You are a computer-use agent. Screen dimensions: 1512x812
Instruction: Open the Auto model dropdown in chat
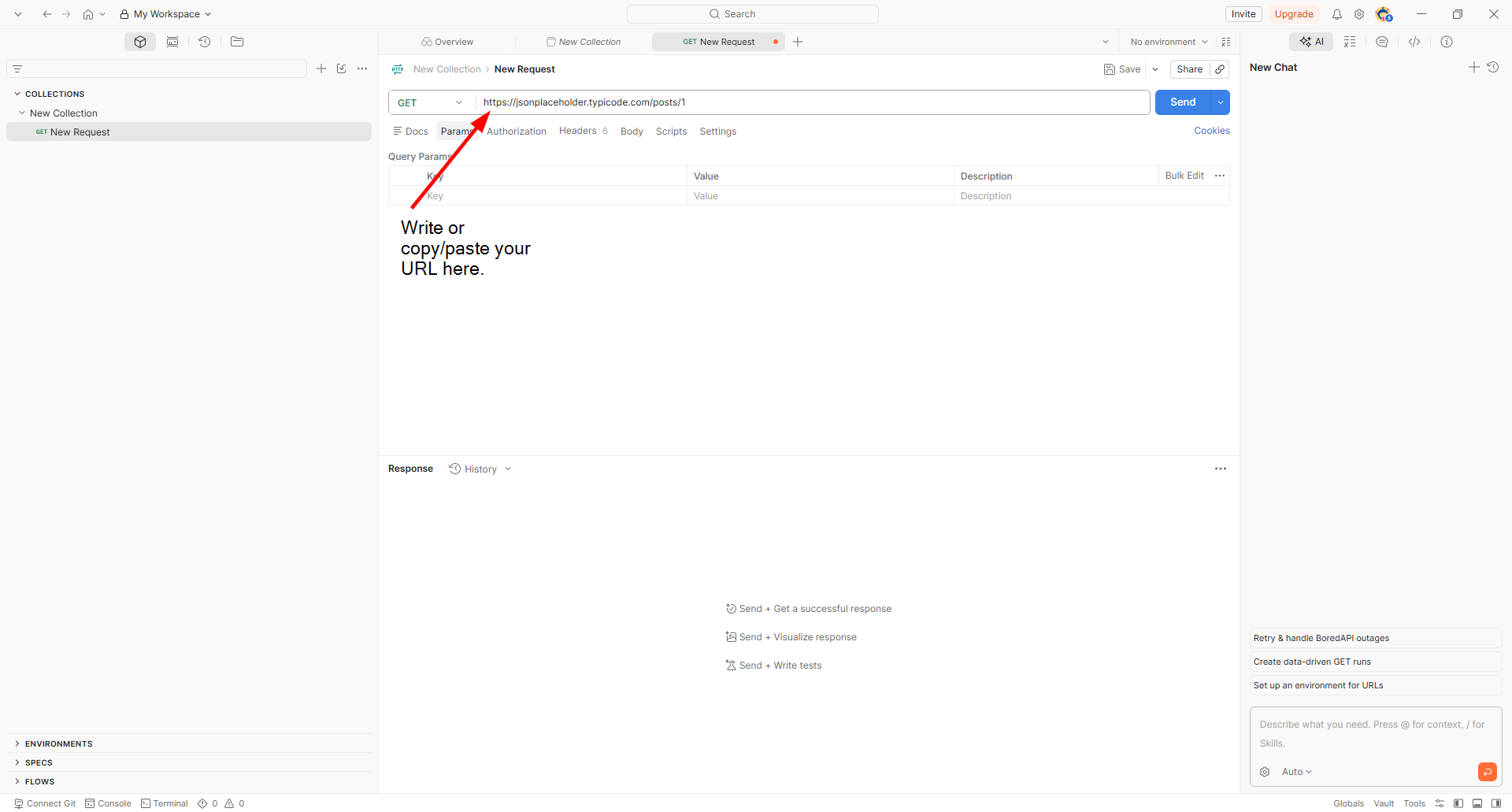pos(1296,772)
